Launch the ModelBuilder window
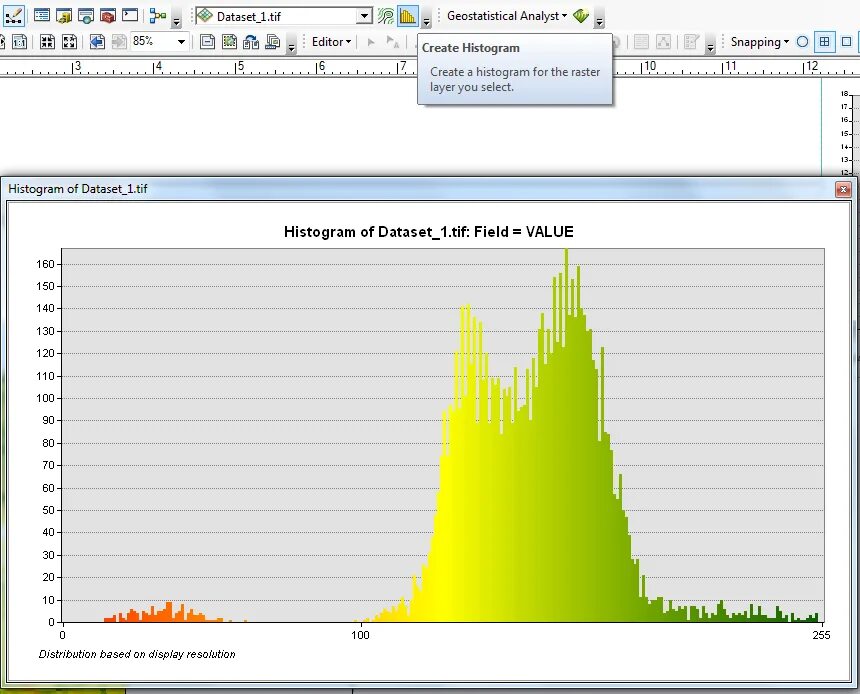 157,16
